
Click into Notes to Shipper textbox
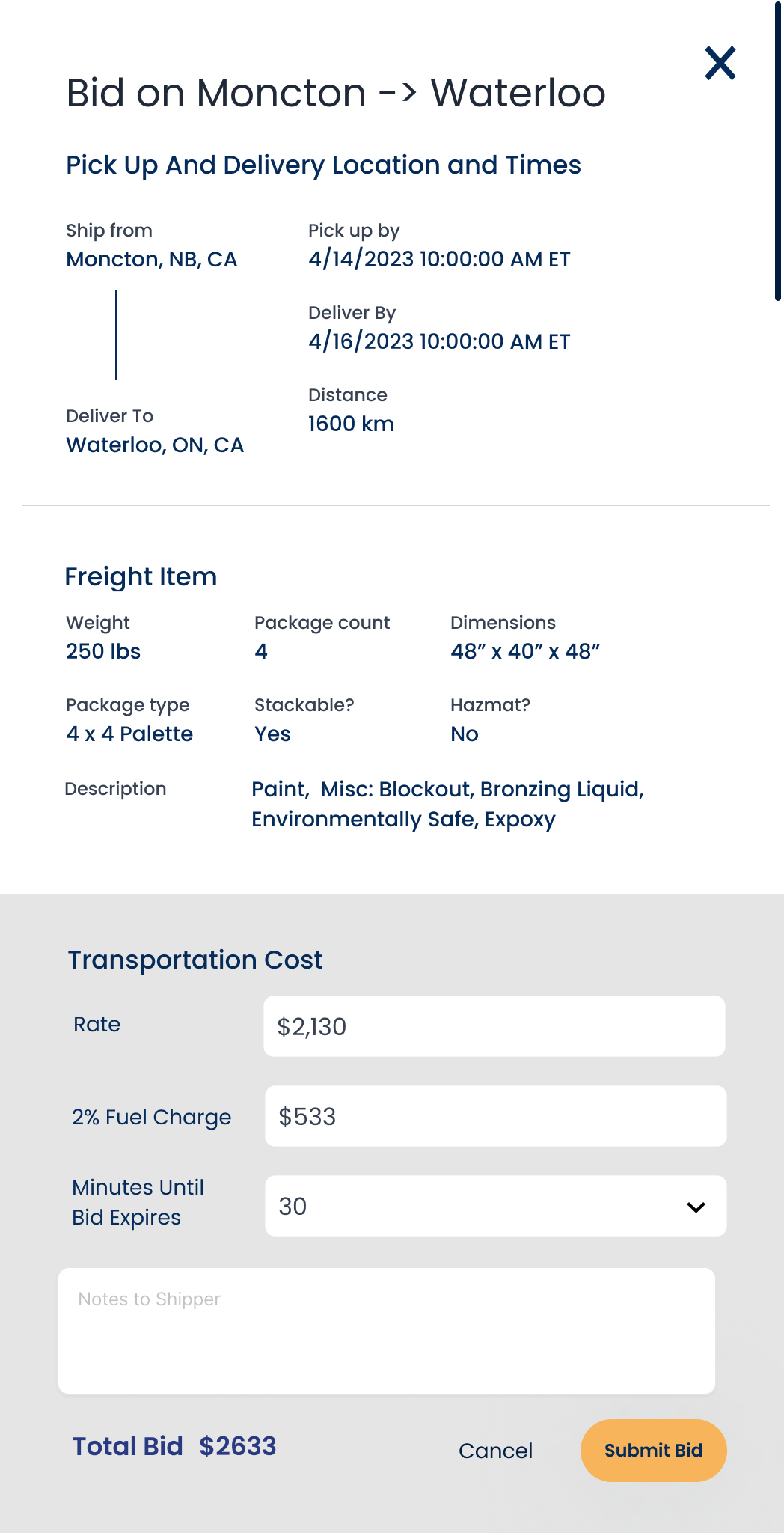(x=387, y=1330)
